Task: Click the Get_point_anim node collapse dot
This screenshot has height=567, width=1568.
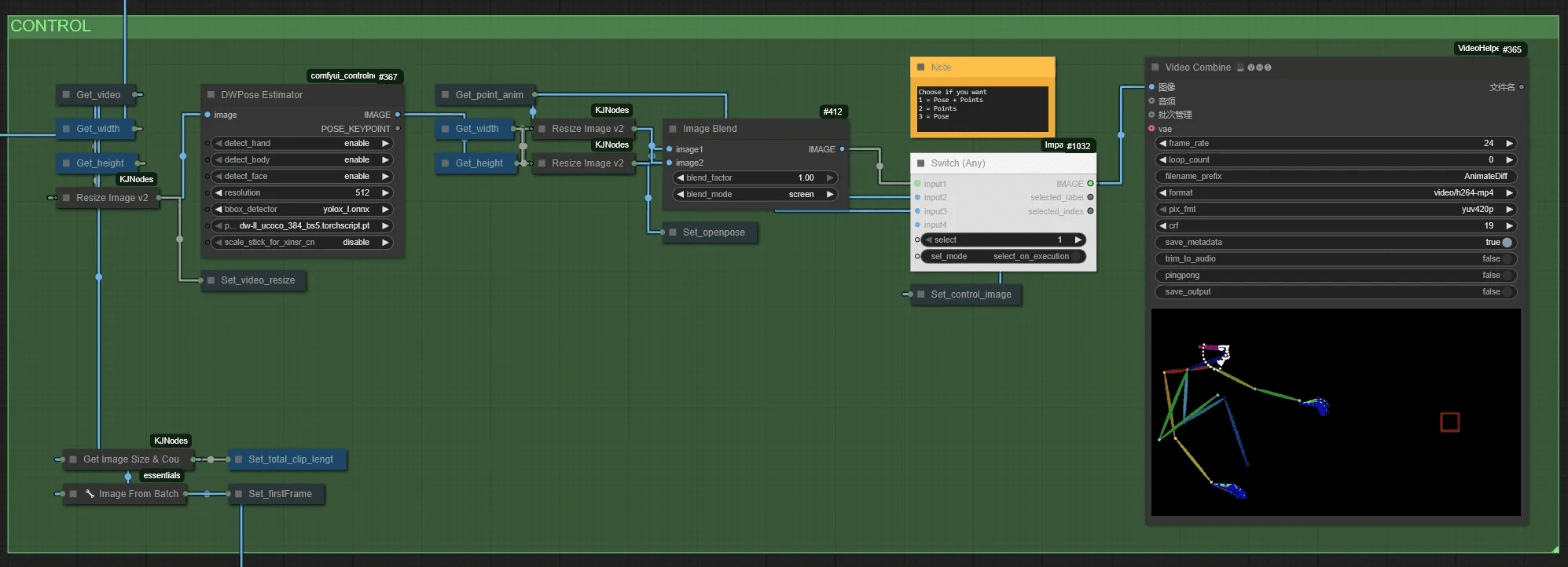Action: (x=446, y=95)
